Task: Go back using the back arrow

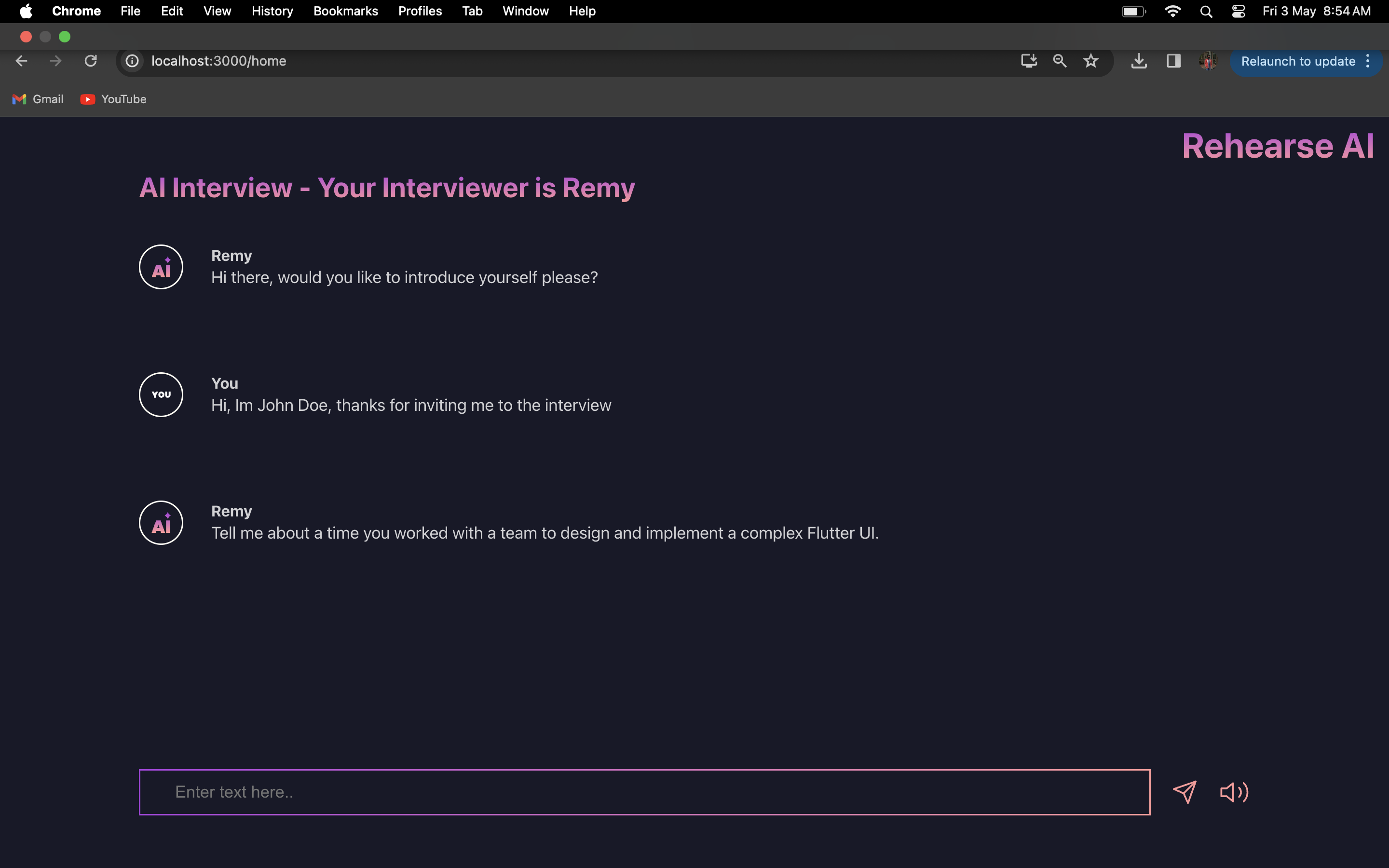Action: point(21,61)
